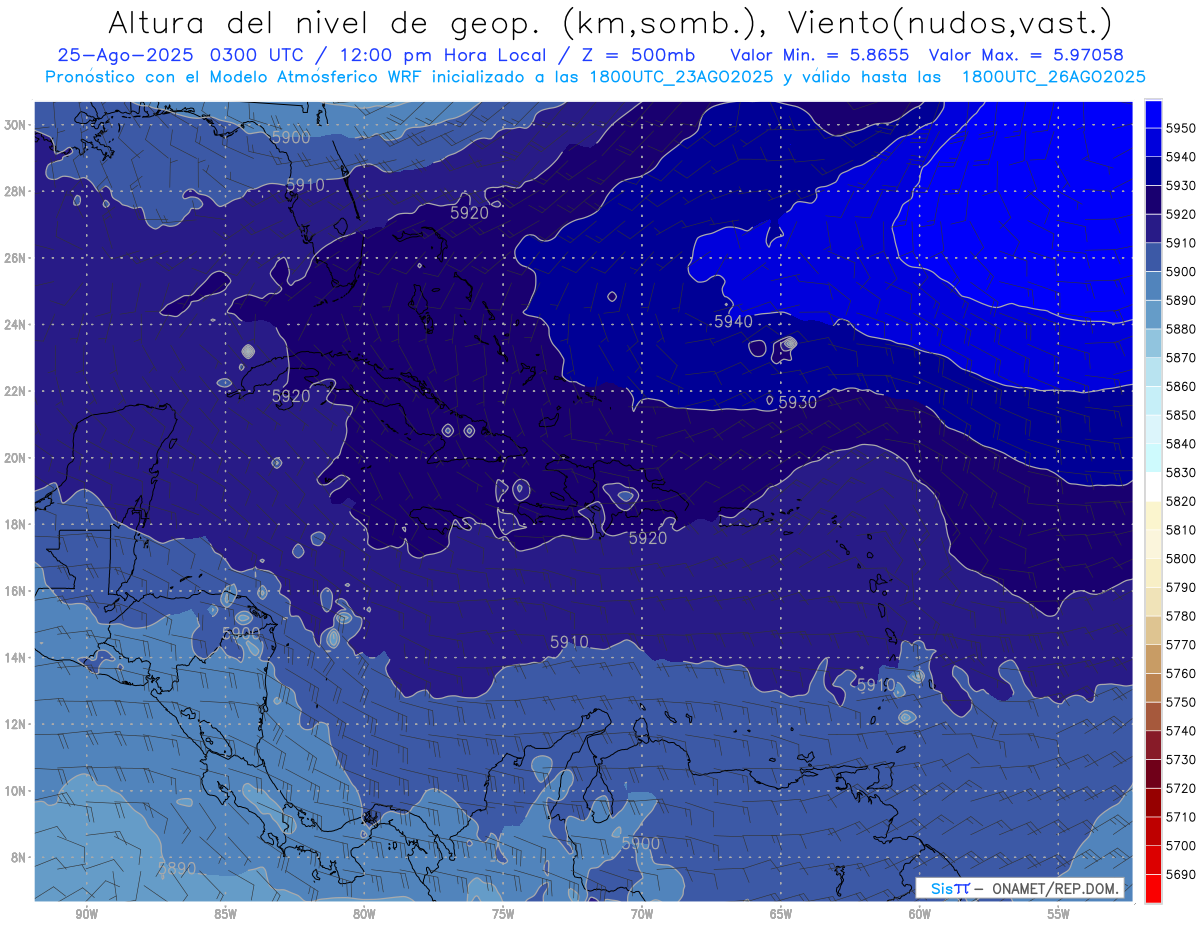The height and width of the screenshot is (927, 1200).
Task: Click the 70W longitude label
Action: [x=642, y=914]
